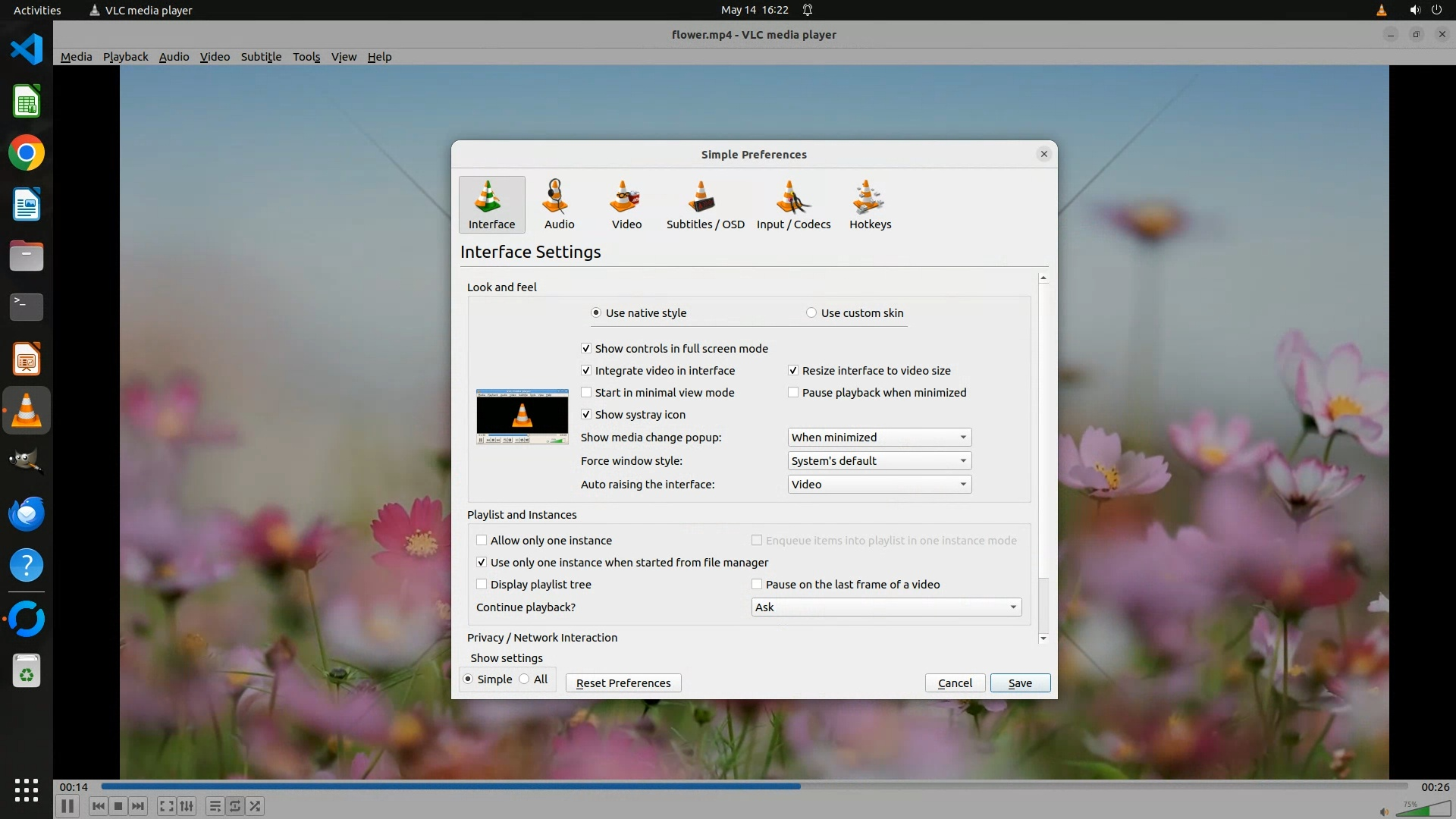Toggle random shuffle playback icon

click(256, 806)
